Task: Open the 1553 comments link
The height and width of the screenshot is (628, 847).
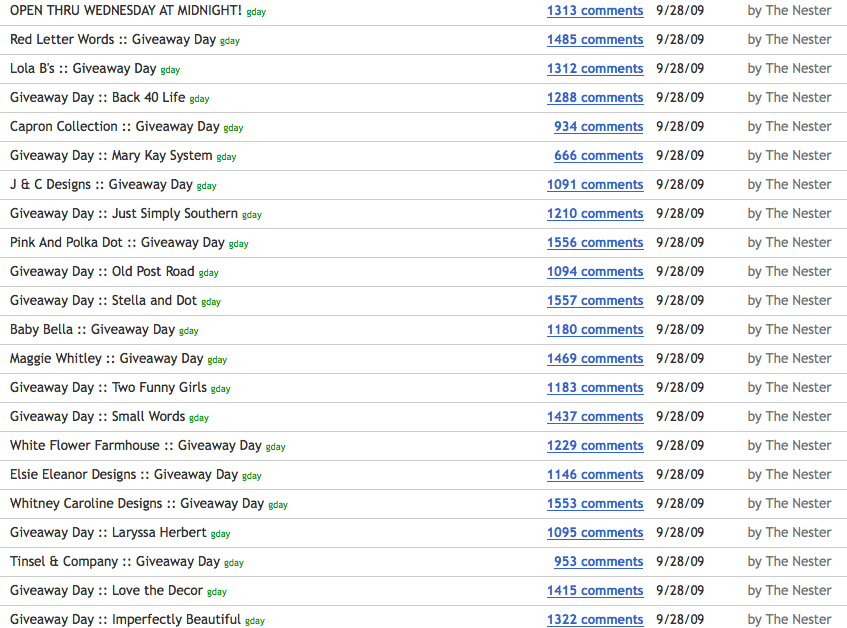Action: click(x=595, y=503)
